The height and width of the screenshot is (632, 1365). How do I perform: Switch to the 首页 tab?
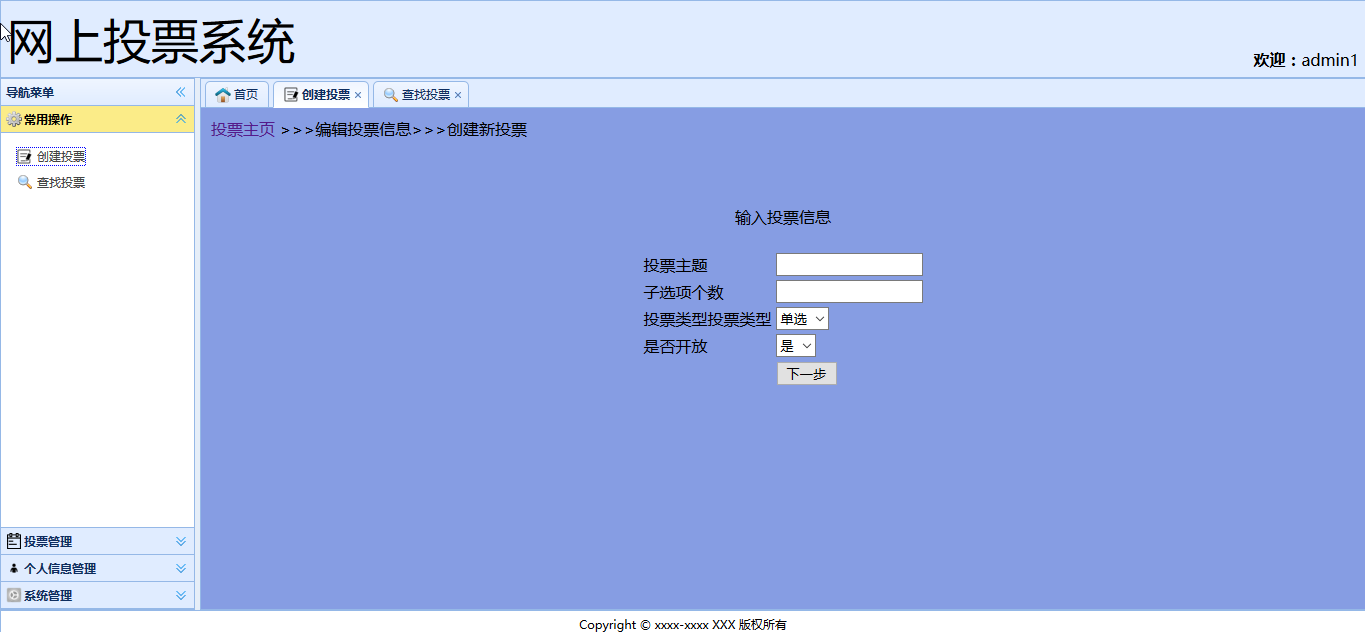coord(237,95)
